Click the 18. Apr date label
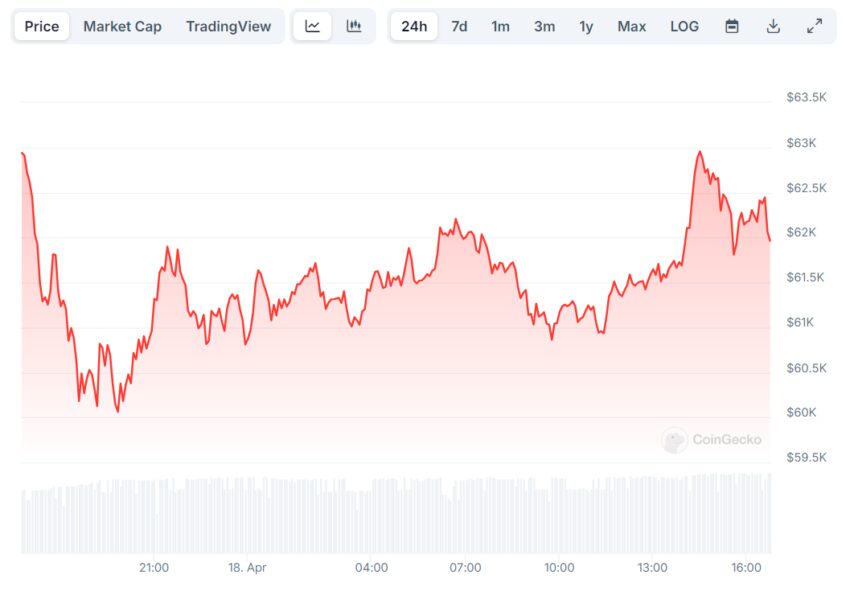The width and height of the screenshot is (850, 591). [247, 568]
